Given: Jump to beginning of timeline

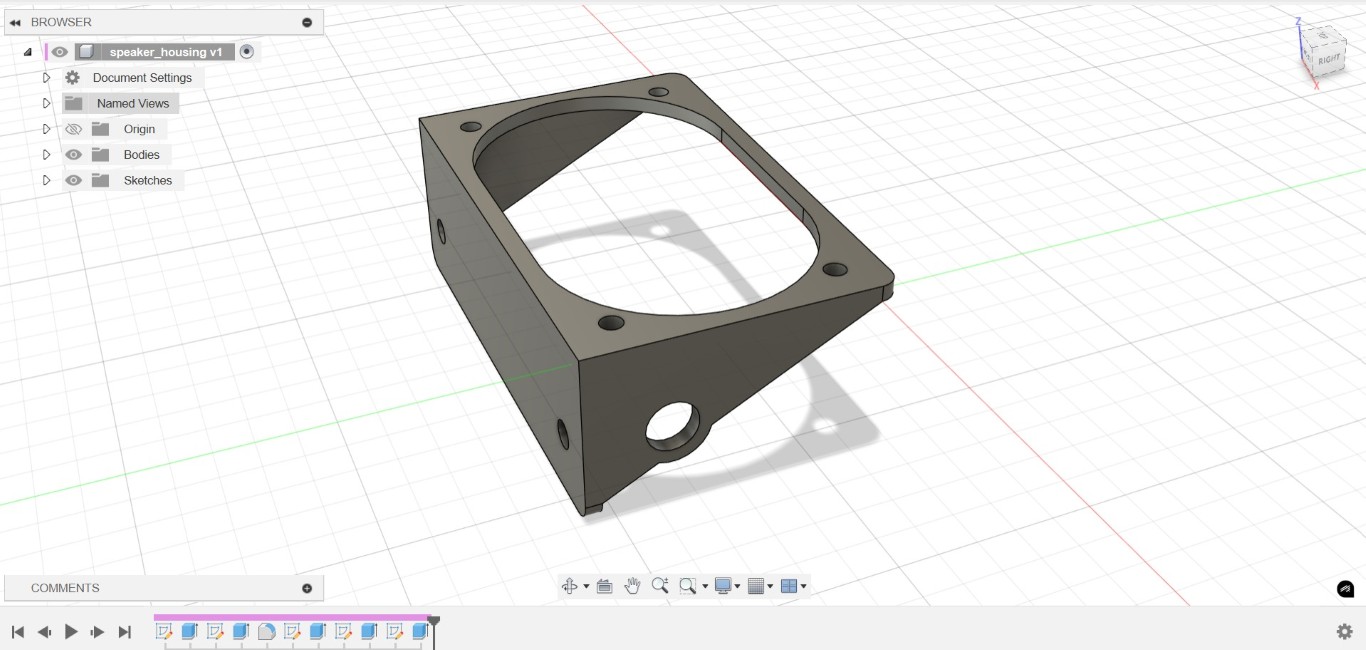Looking at the screenshot, I should pos(17,632).
